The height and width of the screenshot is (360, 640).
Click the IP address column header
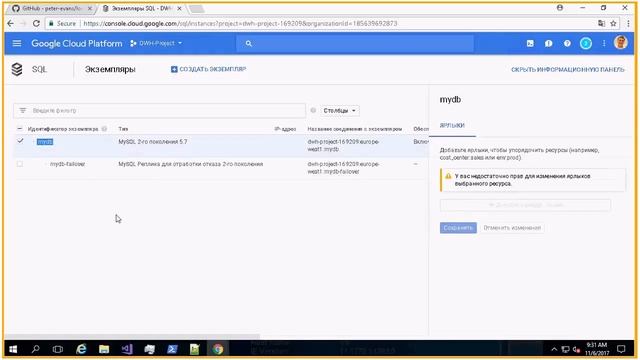285,129
